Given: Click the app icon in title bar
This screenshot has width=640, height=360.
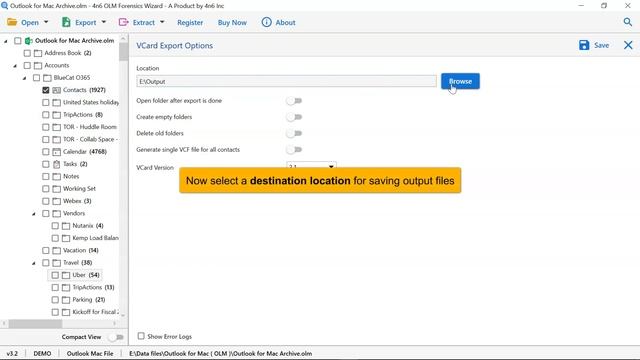Looking at the screenshot, I should (4, 6).
